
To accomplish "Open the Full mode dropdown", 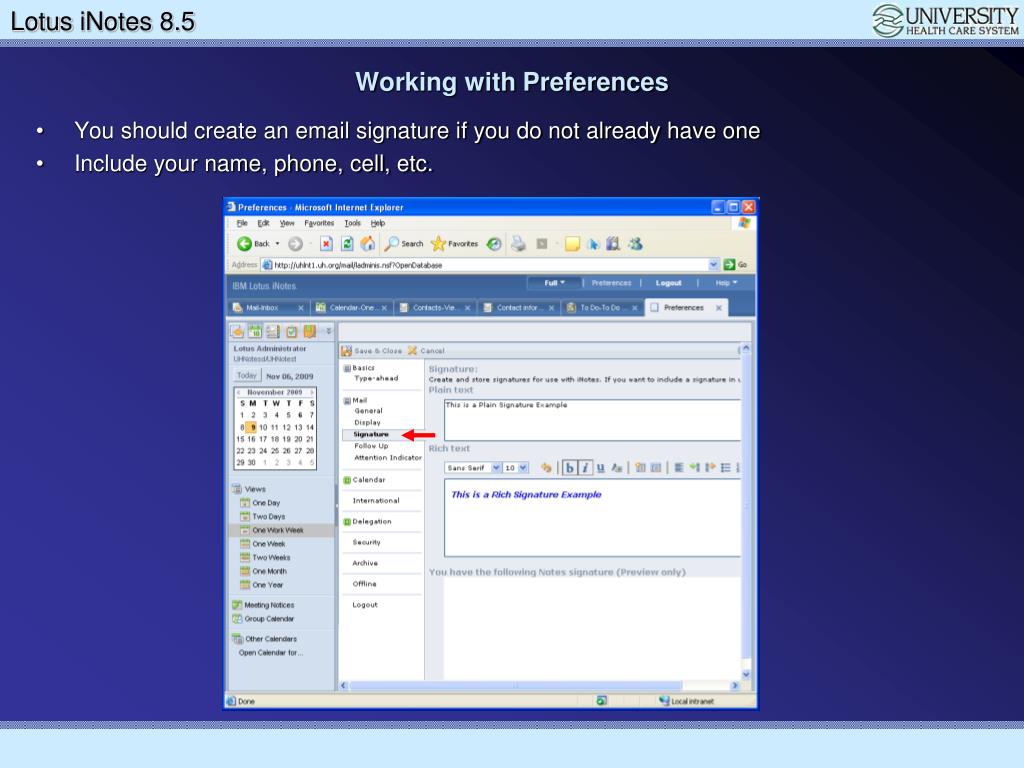I will click(554, 283).
